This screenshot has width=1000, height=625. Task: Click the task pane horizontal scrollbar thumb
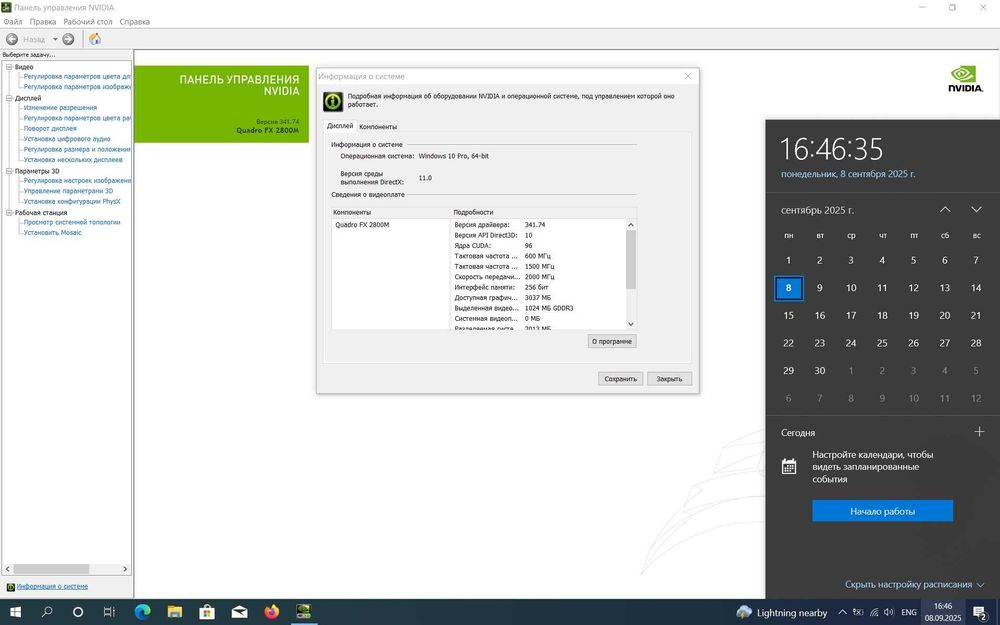pyautogui.click(x=51, y=568)
